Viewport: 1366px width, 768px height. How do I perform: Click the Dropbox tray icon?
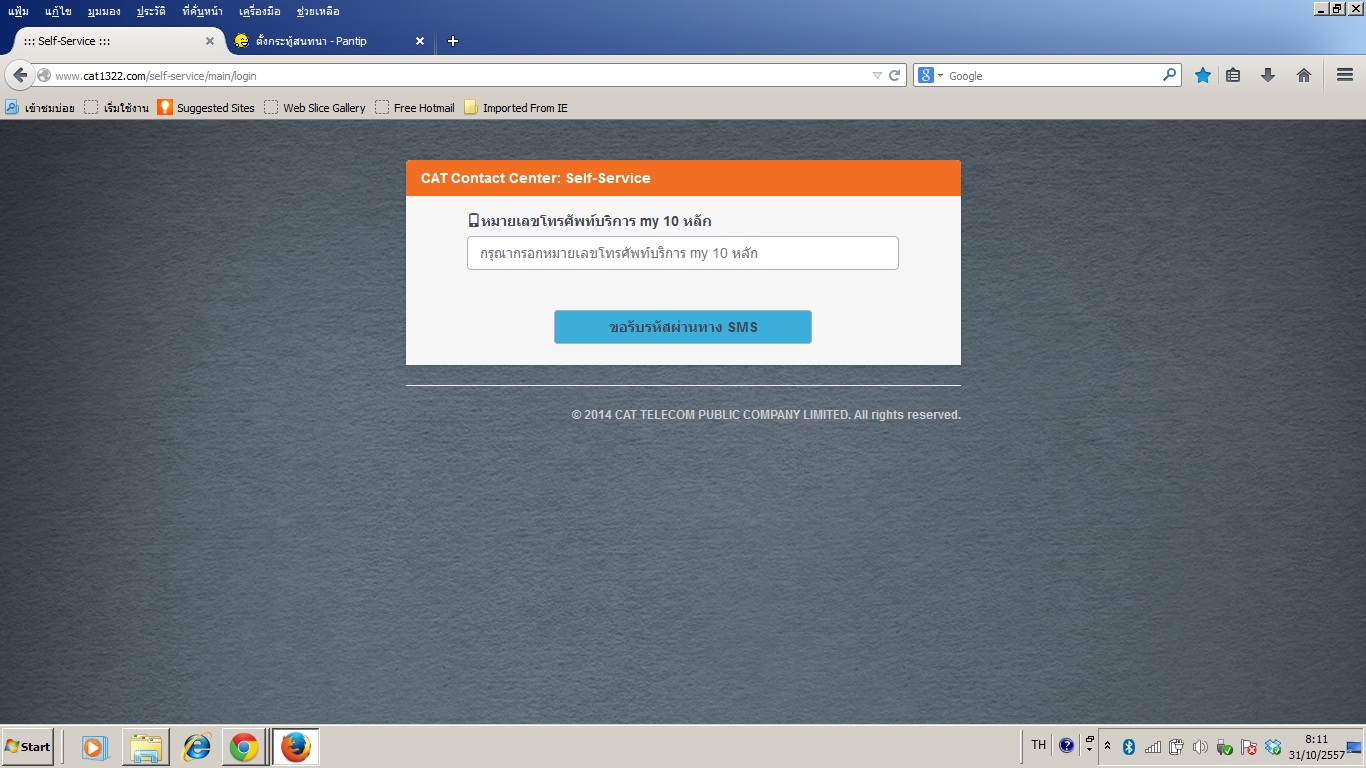point(1273,746)
